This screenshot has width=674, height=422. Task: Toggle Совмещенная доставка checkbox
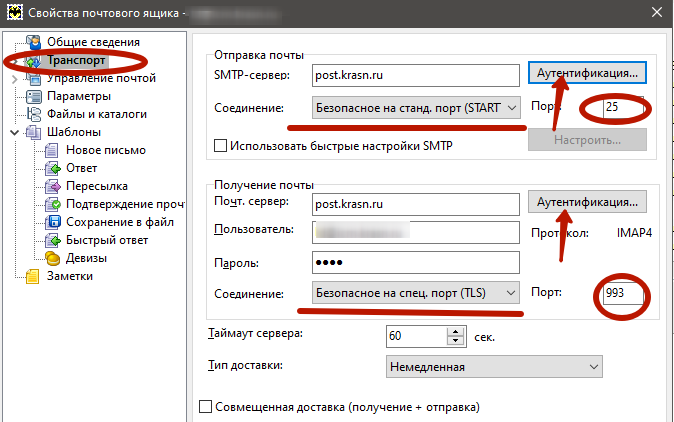point(207,407)
